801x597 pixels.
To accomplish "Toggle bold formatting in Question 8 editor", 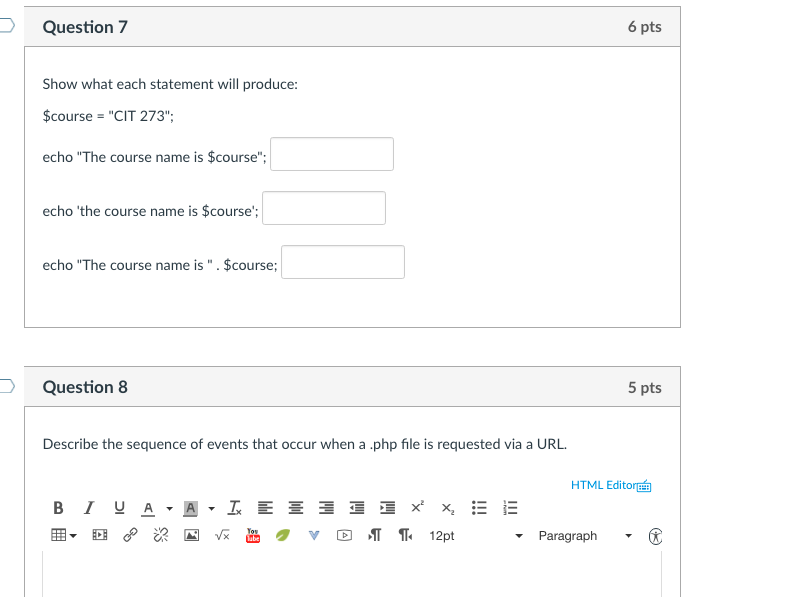I will [58, 508].
